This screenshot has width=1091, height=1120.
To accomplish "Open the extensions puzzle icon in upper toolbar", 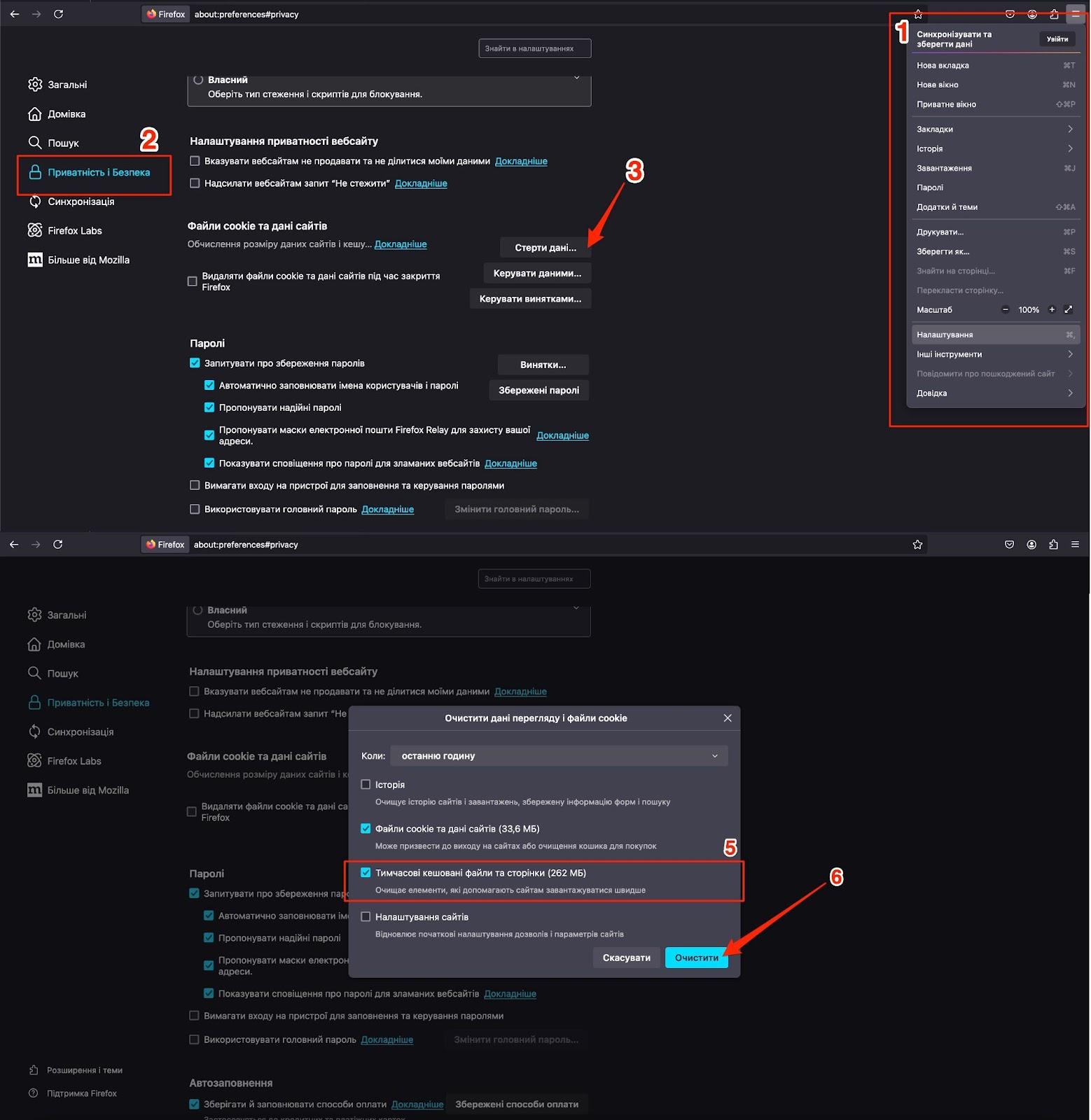I will (1054, 14).
